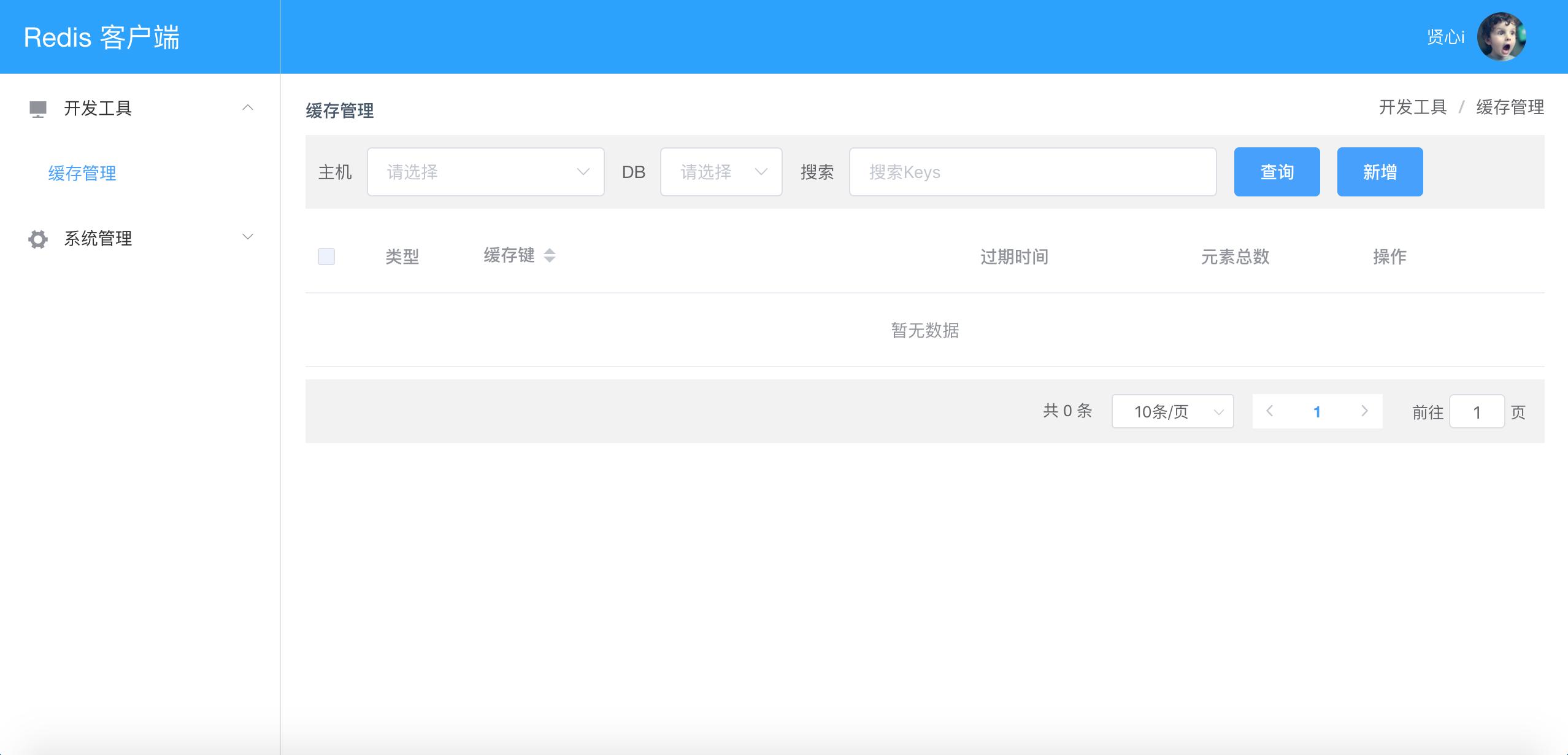Toggle the select-all checkbox in the table header

coord(326,256)
